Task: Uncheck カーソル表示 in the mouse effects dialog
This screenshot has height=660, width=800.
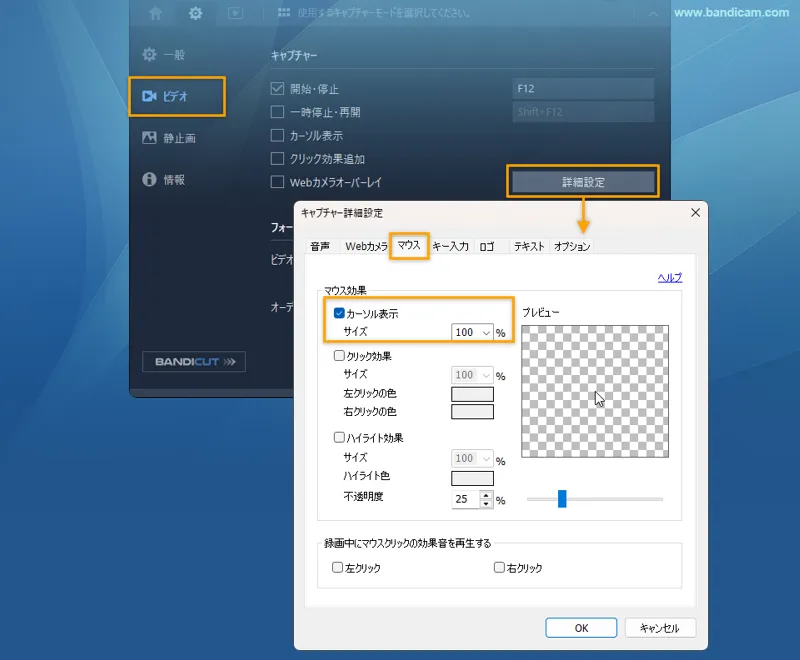Action: tap(339, 313)
